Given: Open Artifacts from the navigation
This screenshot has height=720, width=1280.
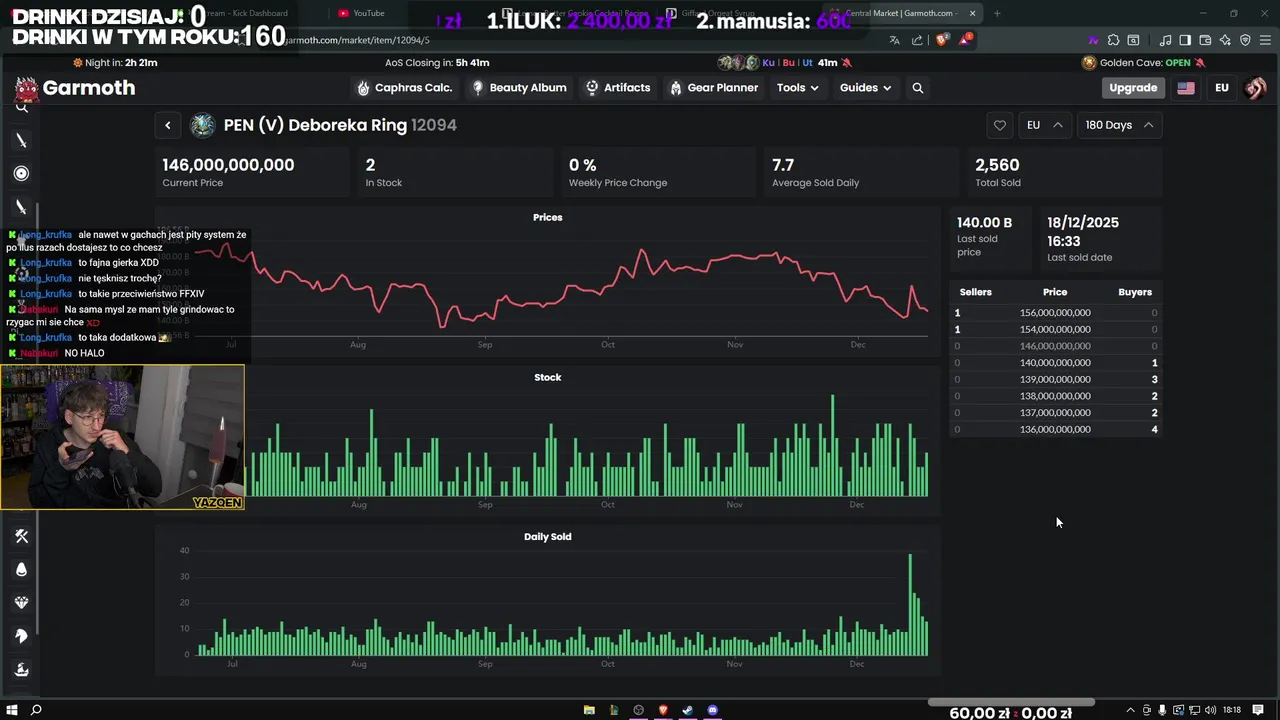Looking at the screenshot, I should (x=618, y=88).
